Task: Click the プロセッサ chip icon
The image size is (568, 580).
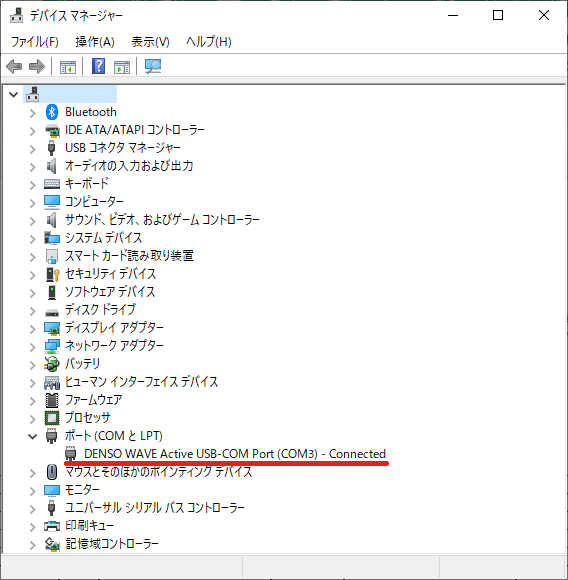Action: tap(52, 418)
